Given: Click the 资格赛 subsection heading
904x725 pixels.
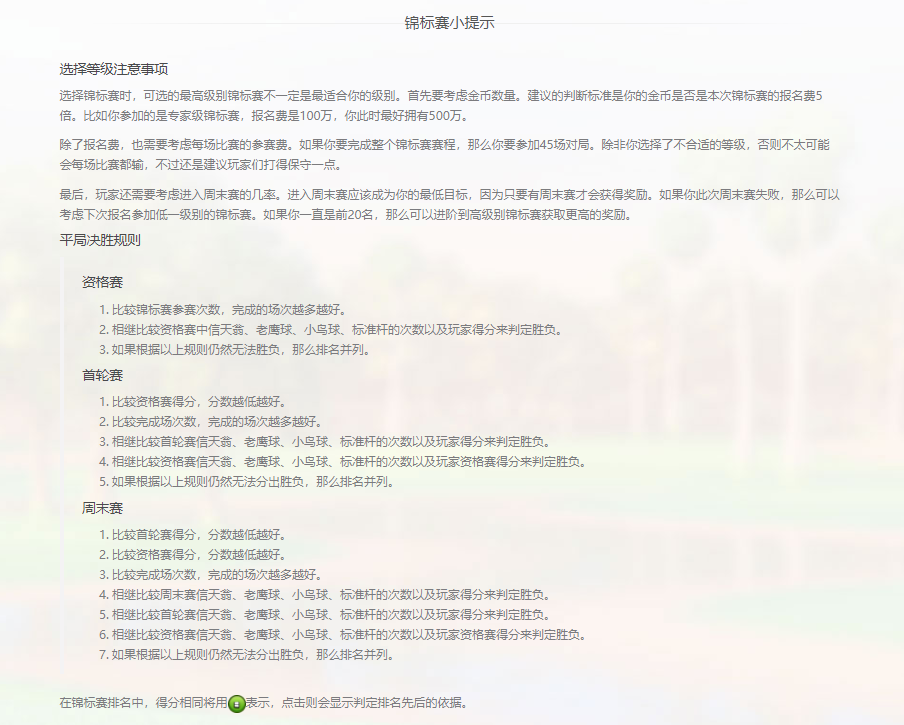Looking at the screenshot, I should [x=102, y=283].
